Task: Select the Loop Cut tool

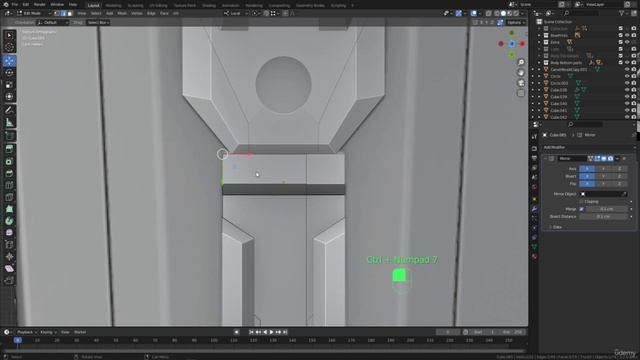Action: (9, 185)
